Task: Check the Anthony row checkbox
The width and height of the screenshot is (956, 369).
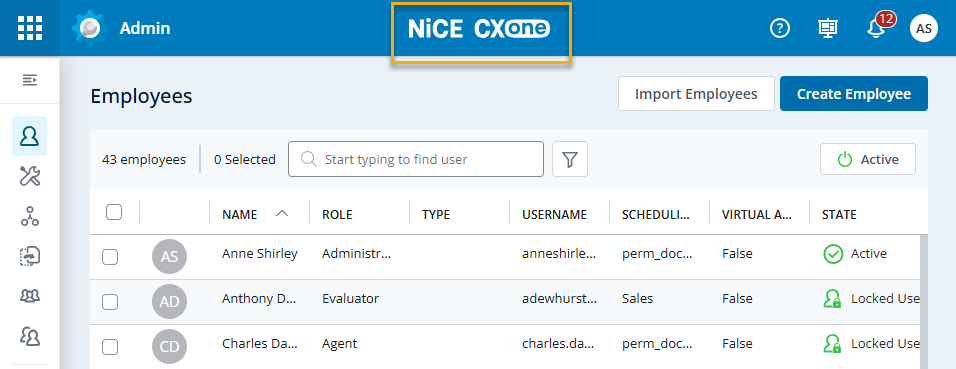Action: 110,302
